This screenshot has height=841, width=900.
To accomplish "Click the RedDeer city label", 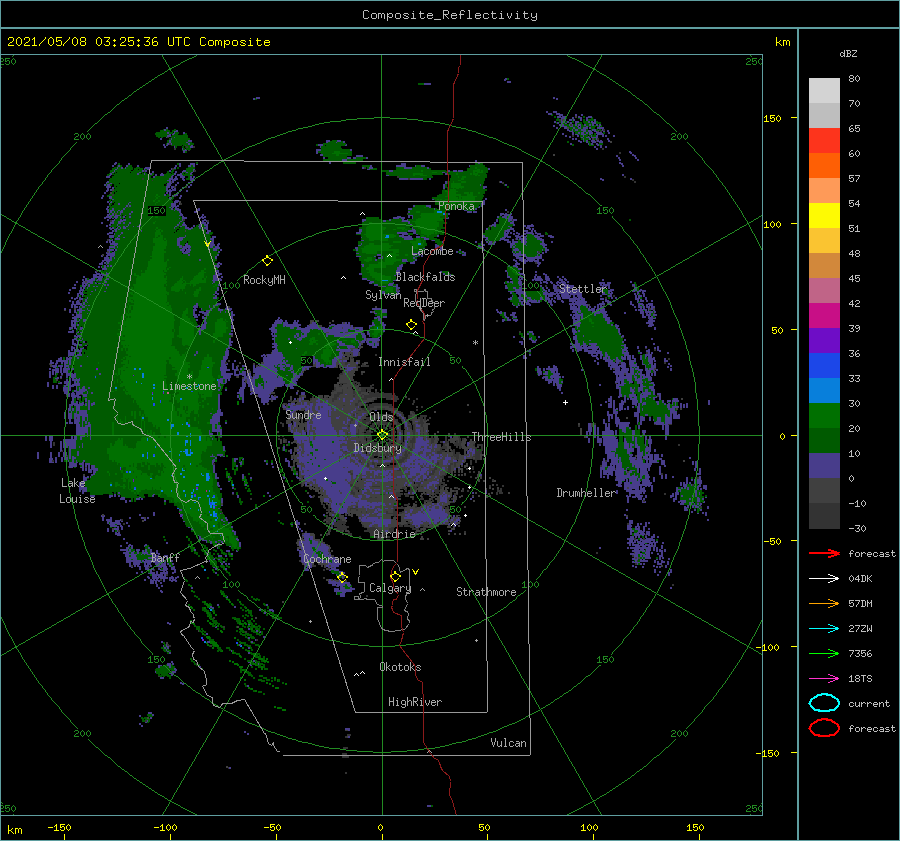I will [x=424, y=303].
